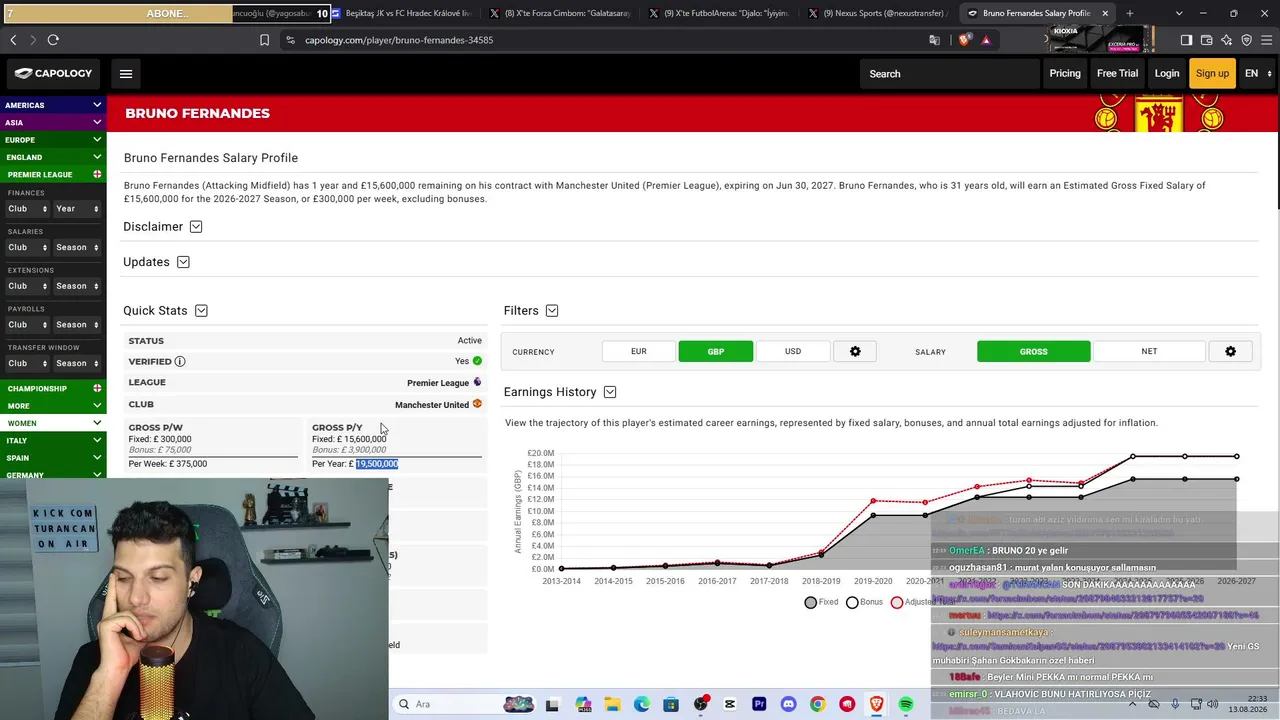Expand the Americas sidebar menu
Screen dimensions: 1280x720
[x=53, y=105]
